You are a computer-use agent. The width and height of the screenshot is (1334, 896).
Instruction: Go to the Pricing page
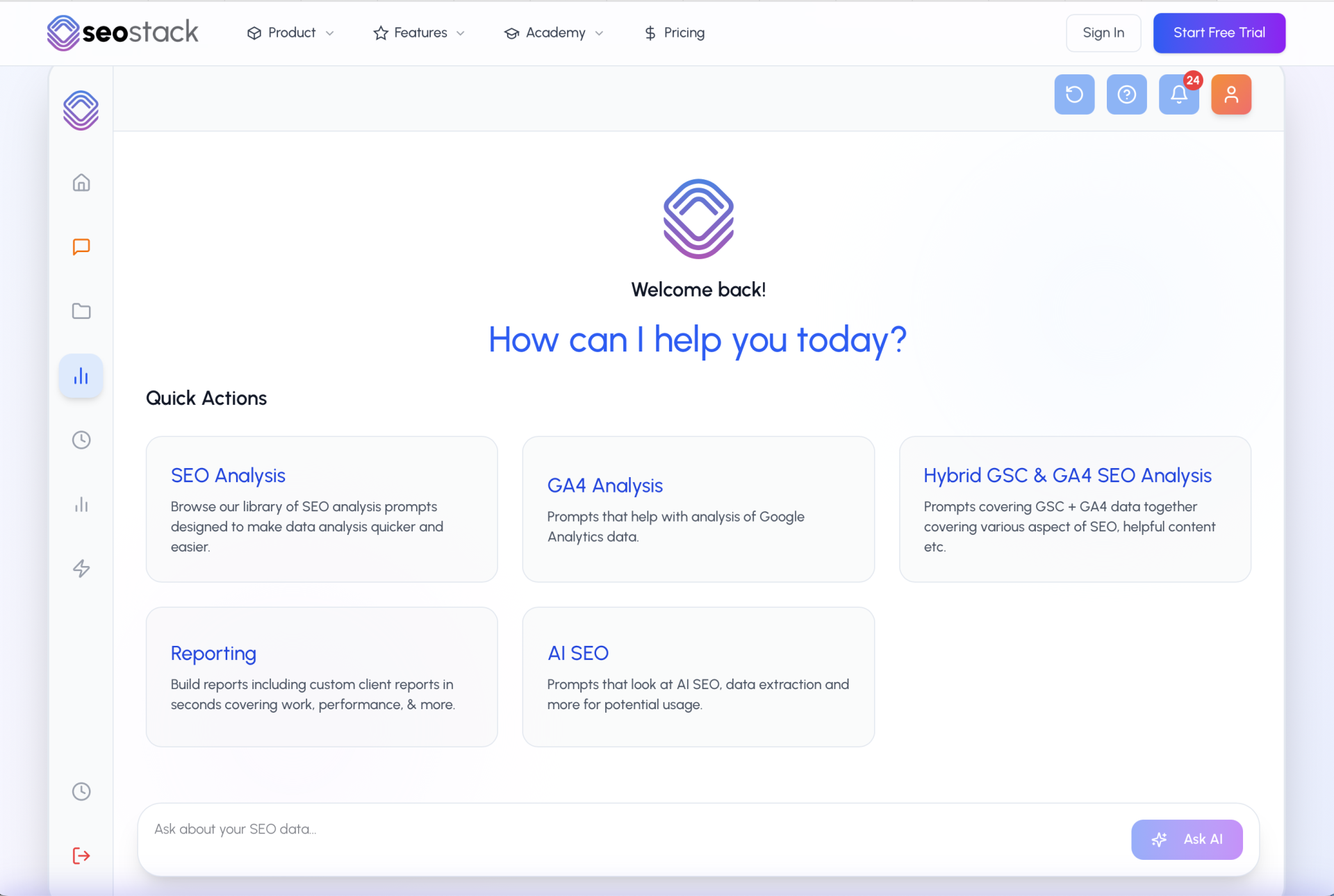pos(674,33)
